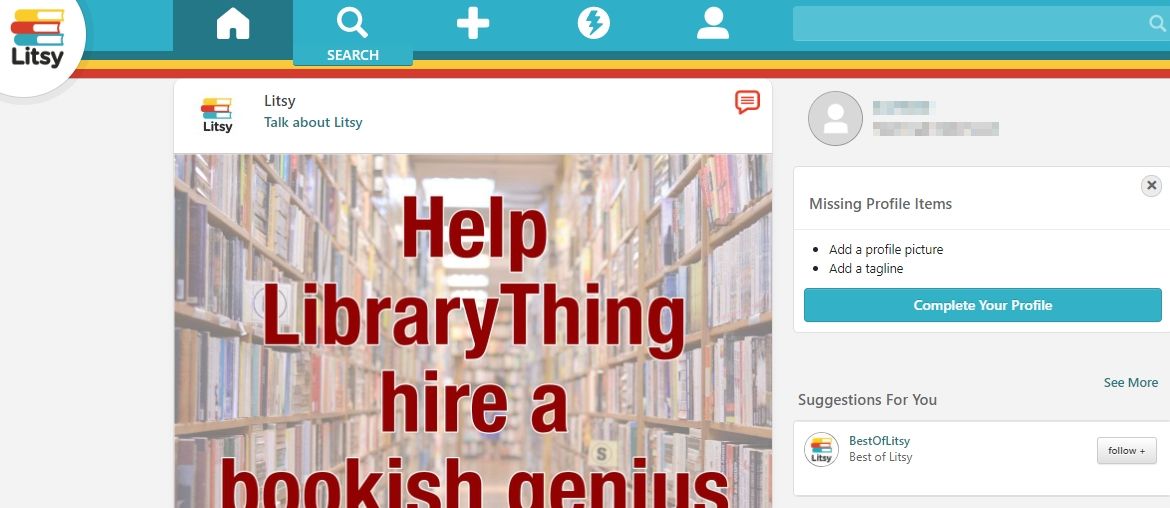Open the profile person icon in navbar

(713, 25)
